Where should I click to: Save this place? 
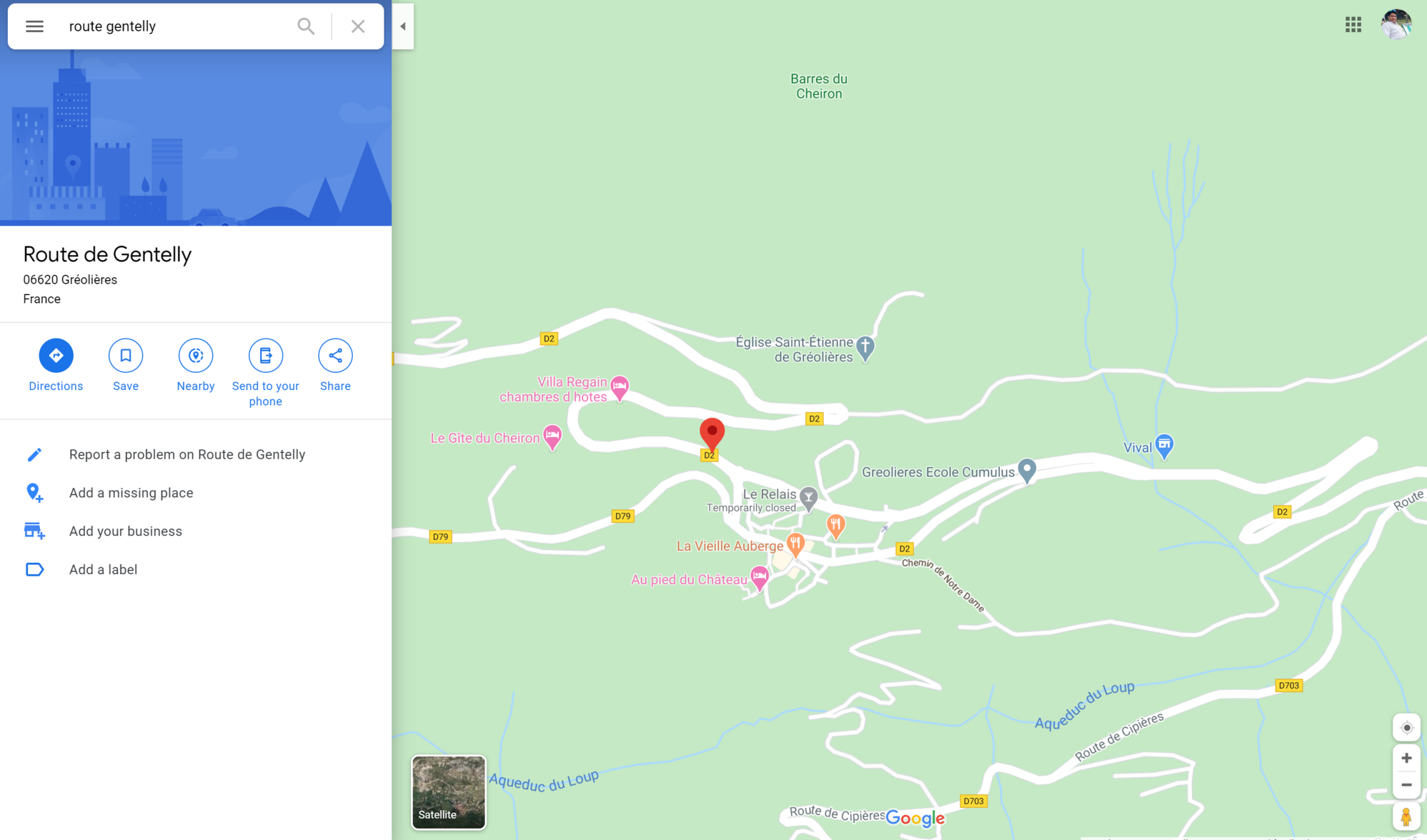coord(126,365)
